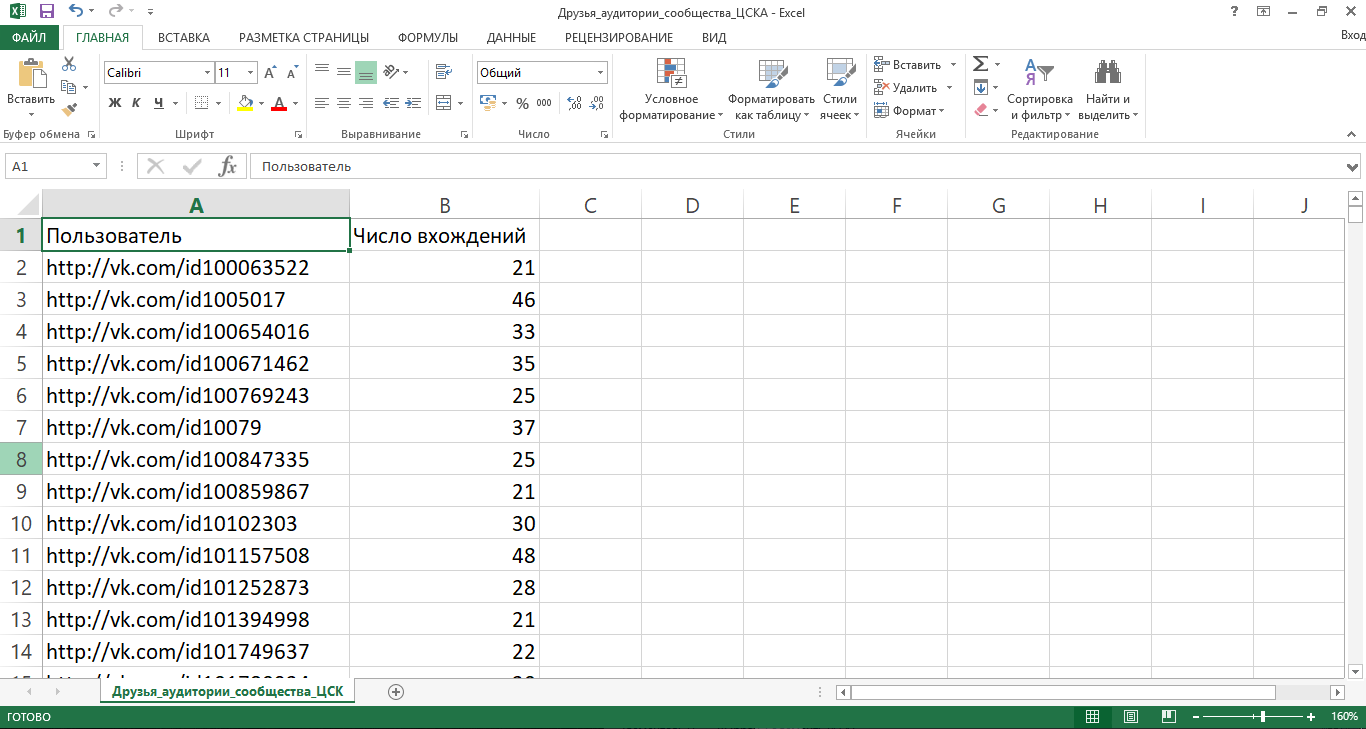Switch to the ВСТАВКА ribbon tab
Viewport: 1366px width, 729px height.
coord(184,37)
